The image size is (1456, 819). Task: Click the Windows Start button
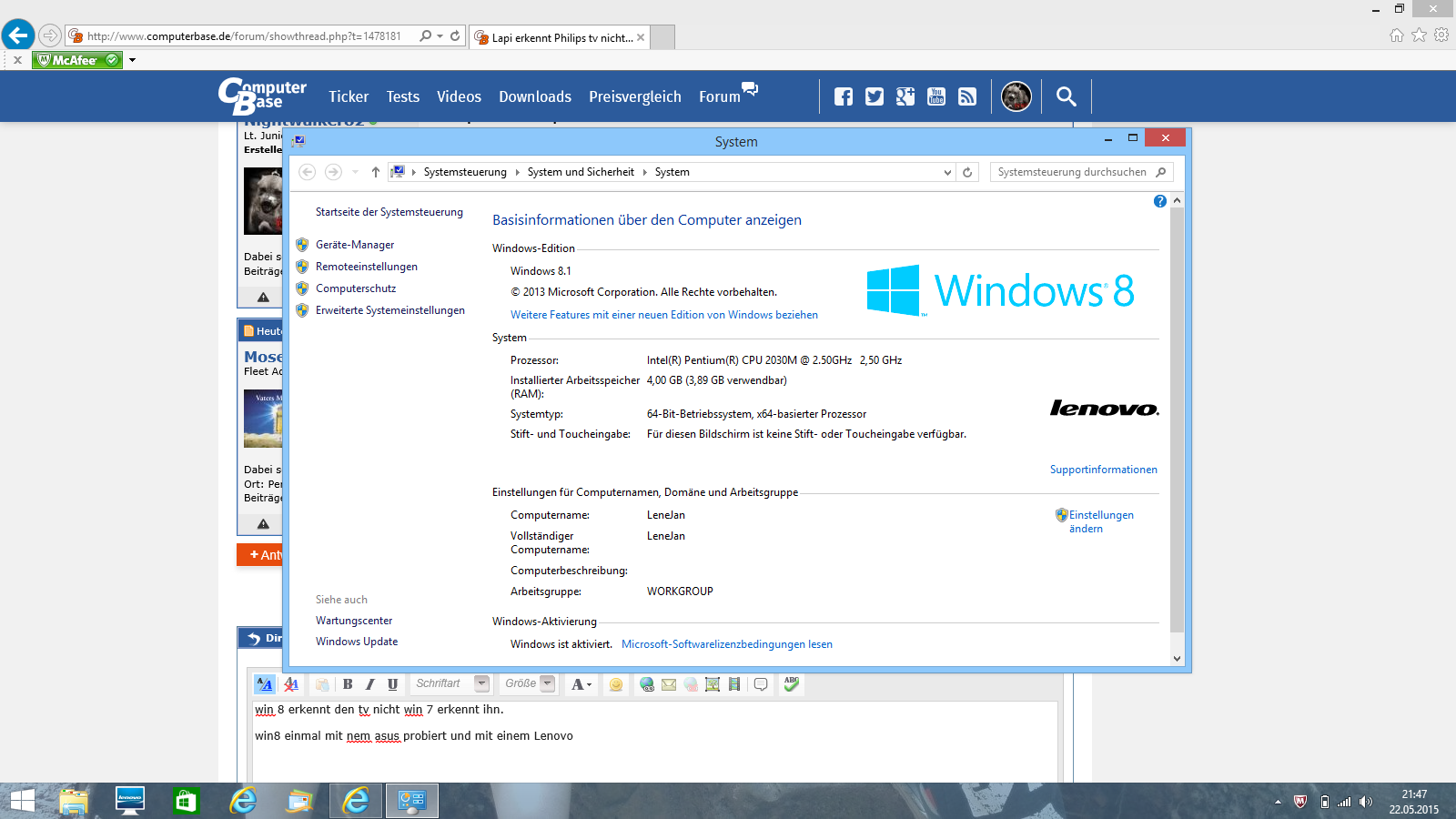(x=22, y=801)
